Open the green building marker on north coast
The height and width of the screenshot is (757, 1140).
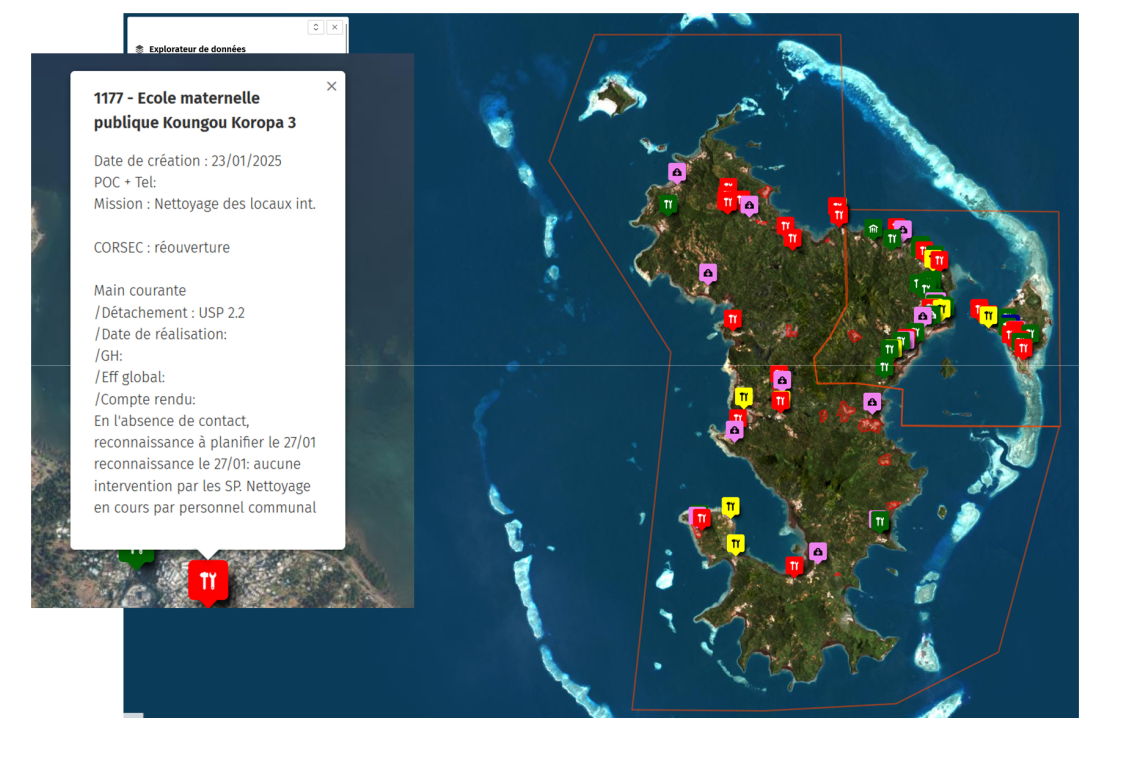click(x=875, y=230)
